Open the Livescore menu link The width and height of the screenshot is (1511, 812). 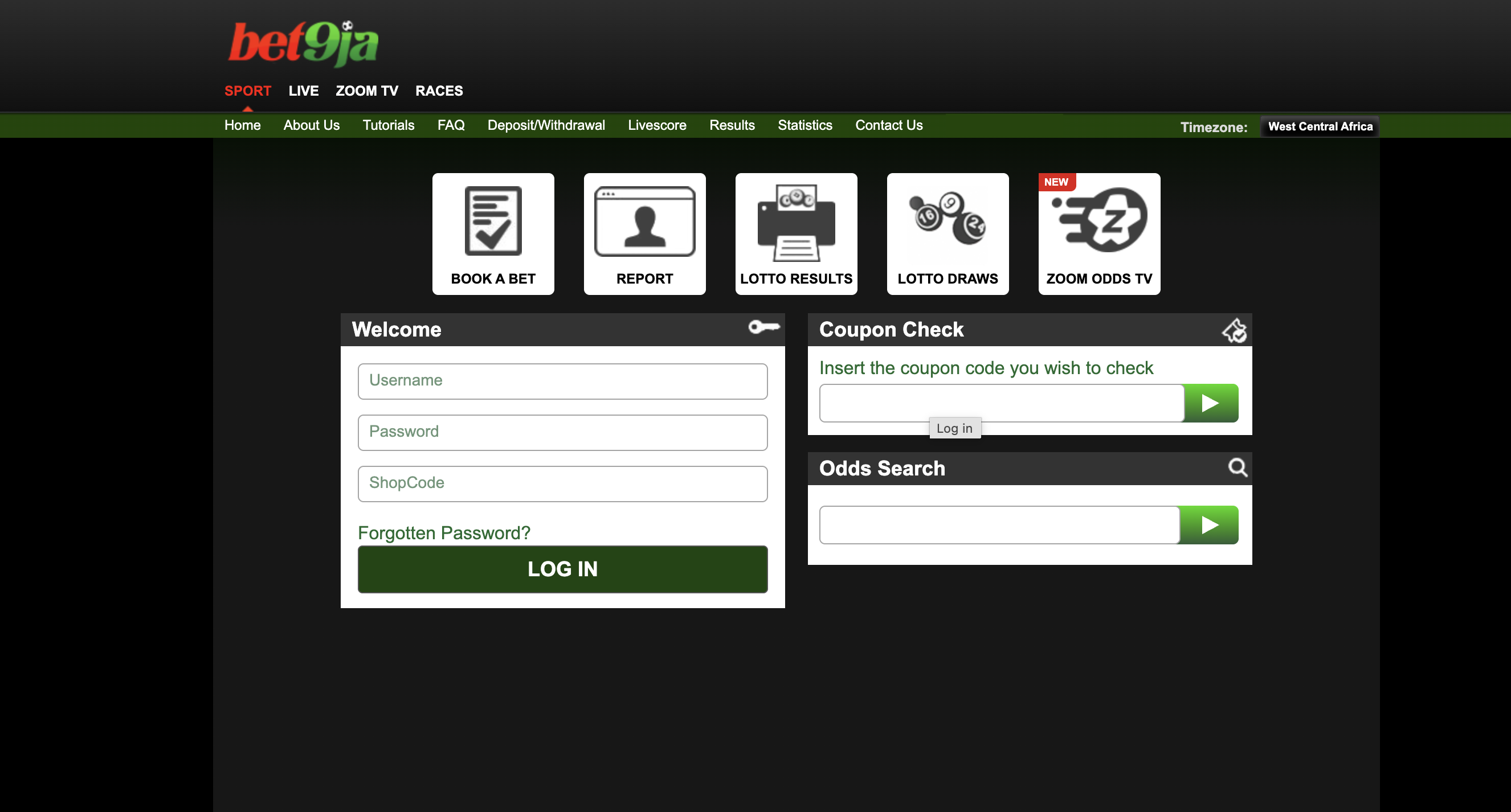[656, 125]
